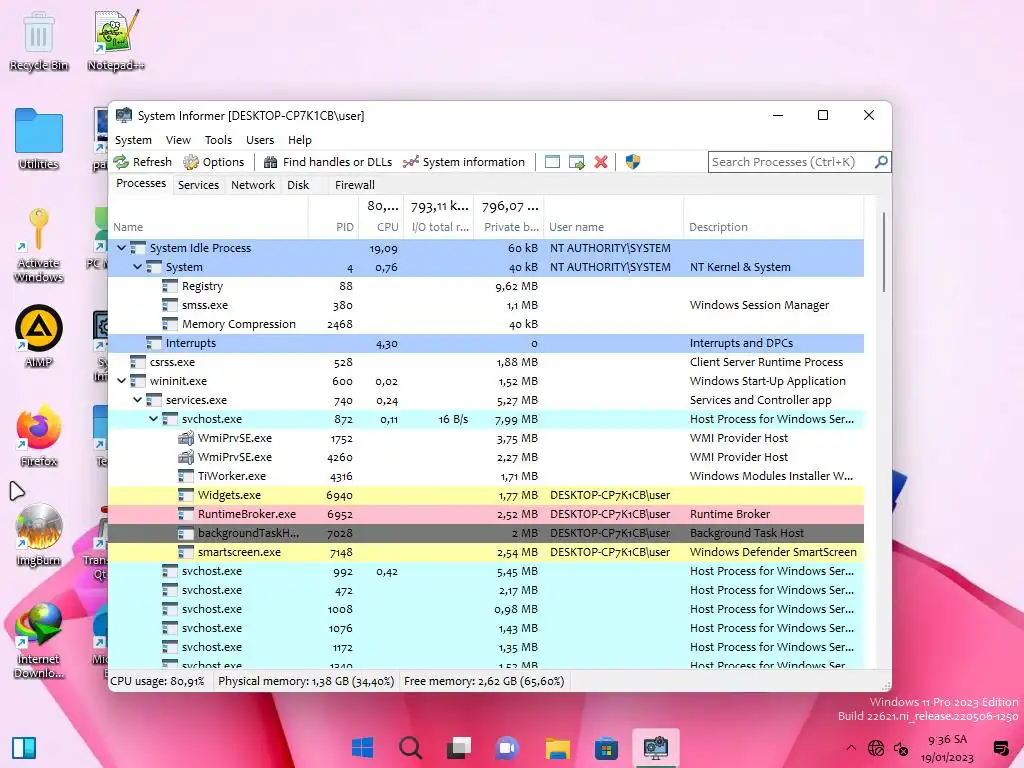Open the Utilities desktop folder
This screenshot has width=1024, height=768.
pyautogui.click(x=39, y=139)
